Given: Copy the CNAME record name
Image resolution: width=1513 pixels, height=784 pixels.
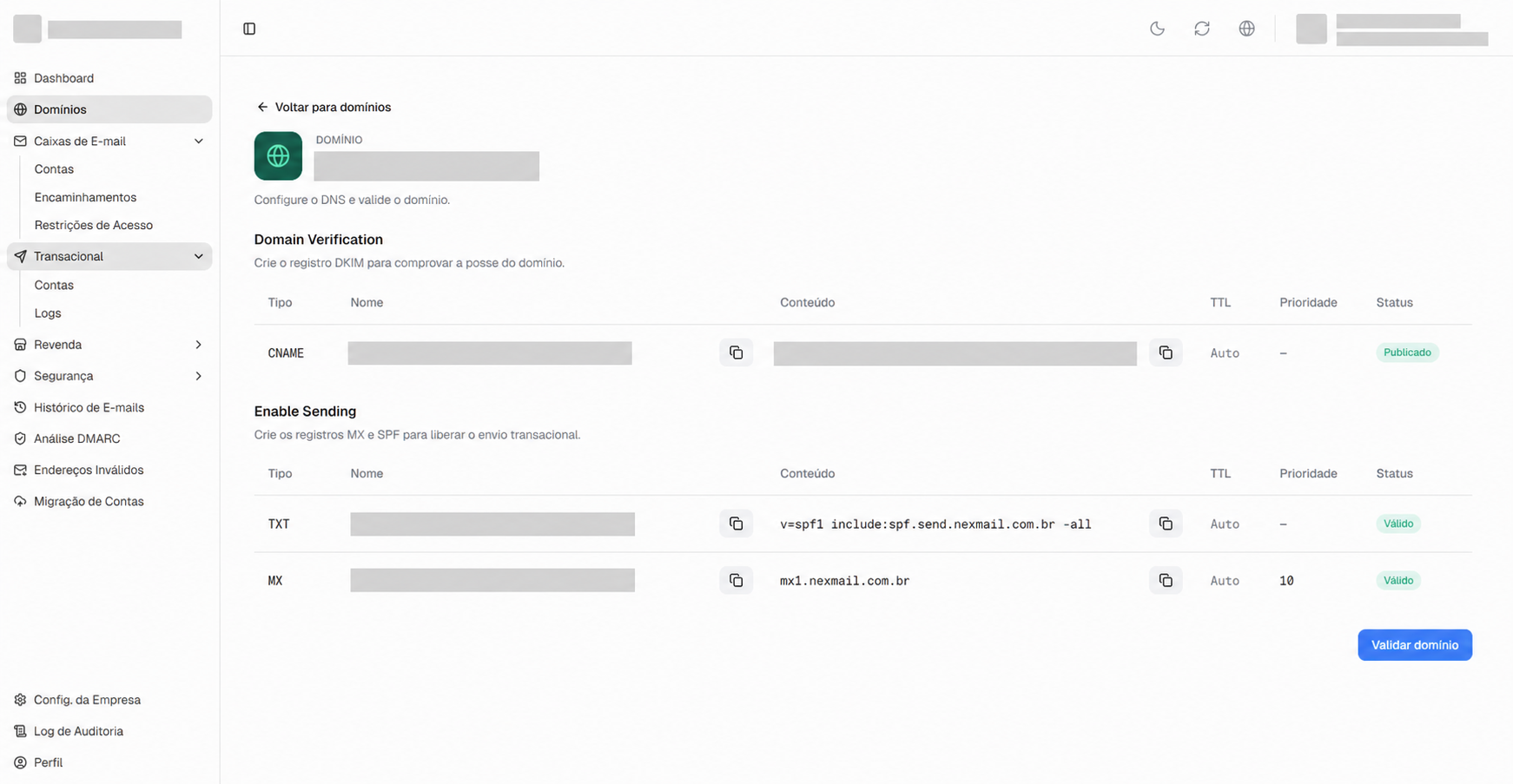Looking at the screenshot, I should [736, 352].
